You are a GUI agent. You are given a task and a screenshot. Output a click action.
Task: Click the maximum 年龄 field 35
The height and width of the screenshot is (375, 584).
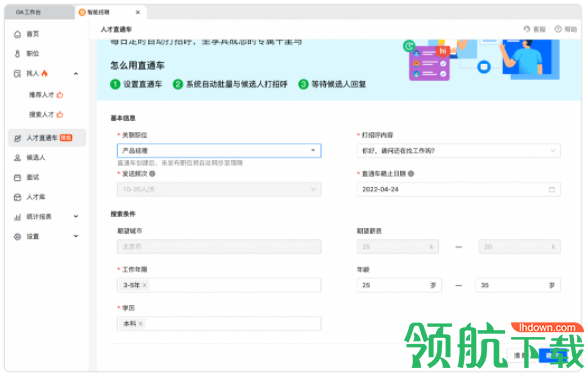[518, 285]
